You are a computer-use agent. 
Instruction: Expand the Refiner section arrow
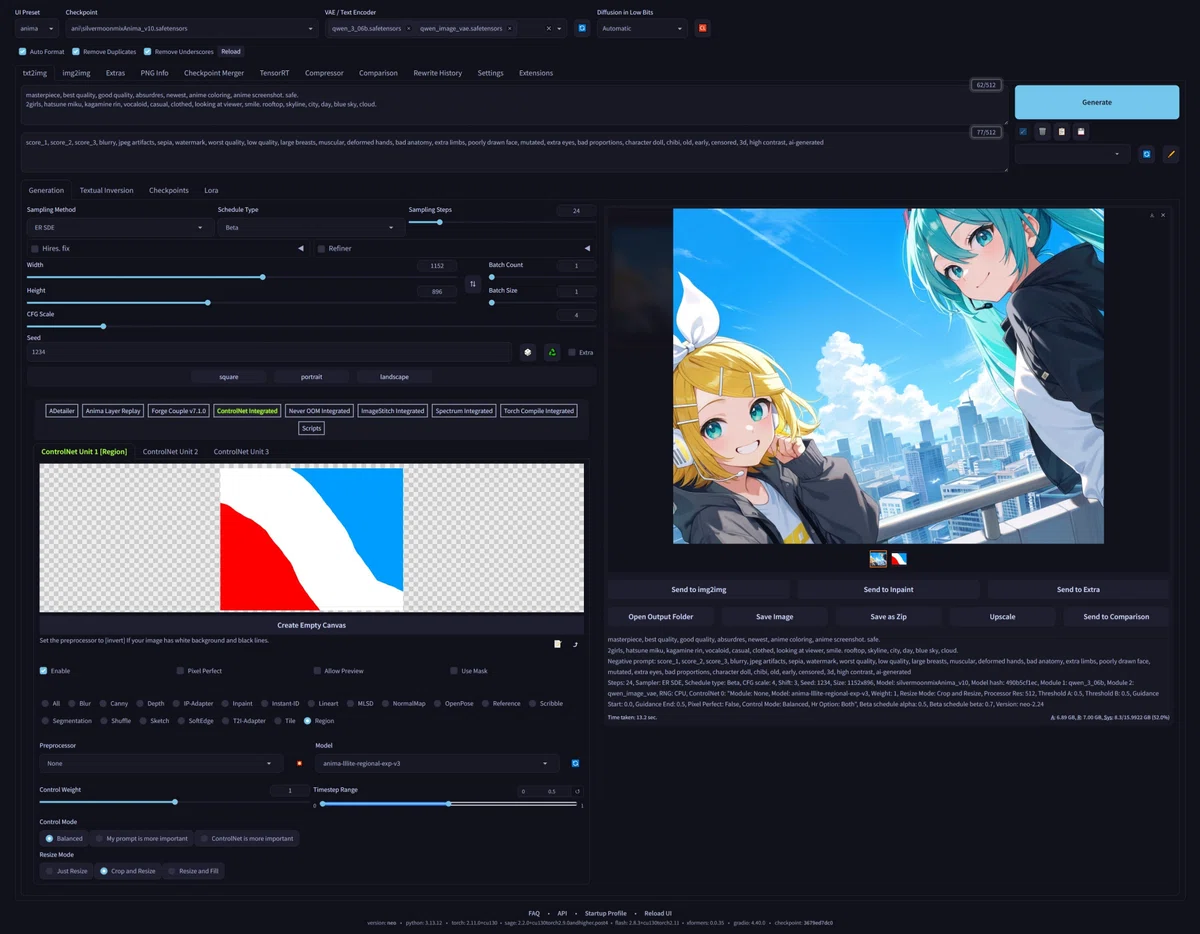(587, 248)
